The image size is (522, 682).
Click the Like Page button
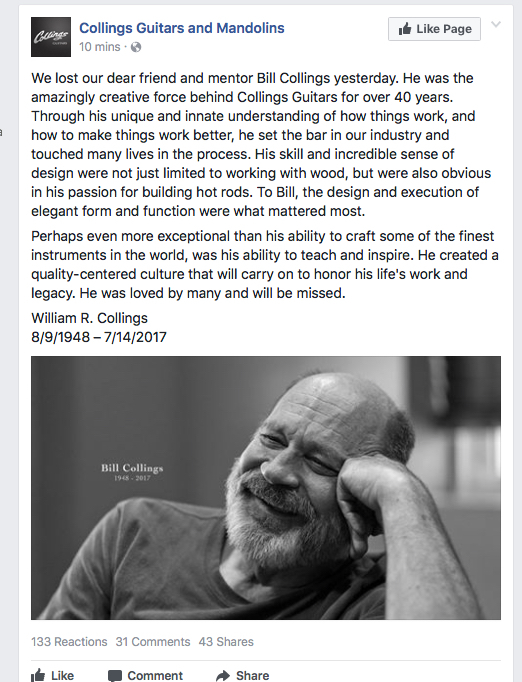(x=434, y=29)
